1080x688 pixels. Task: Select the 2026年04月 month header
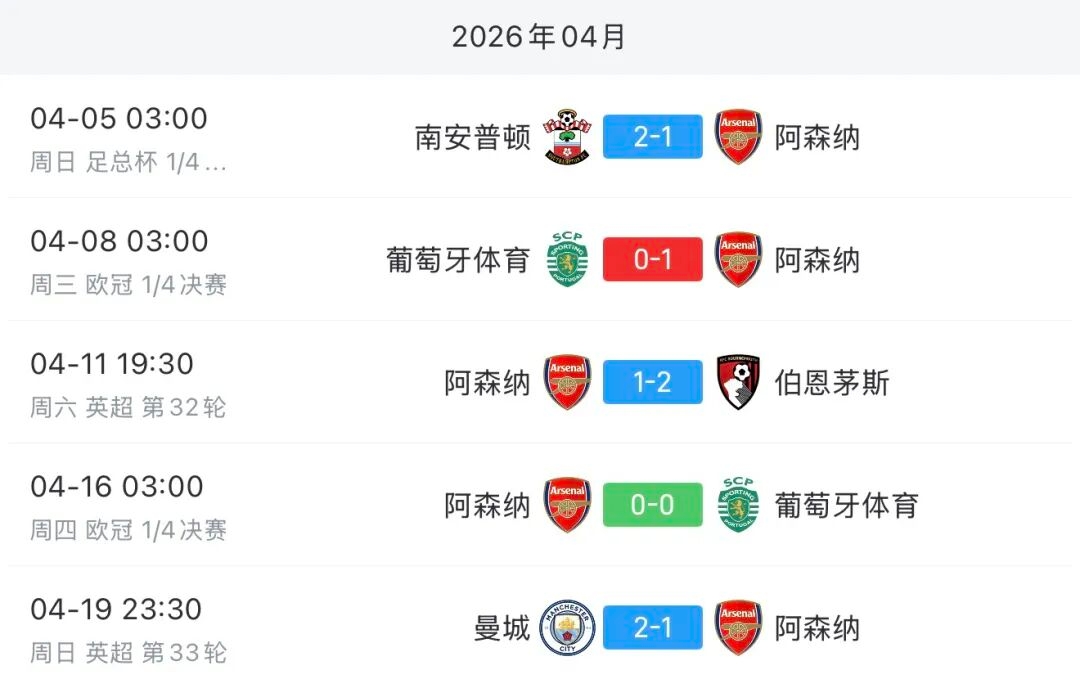(539, 37)
